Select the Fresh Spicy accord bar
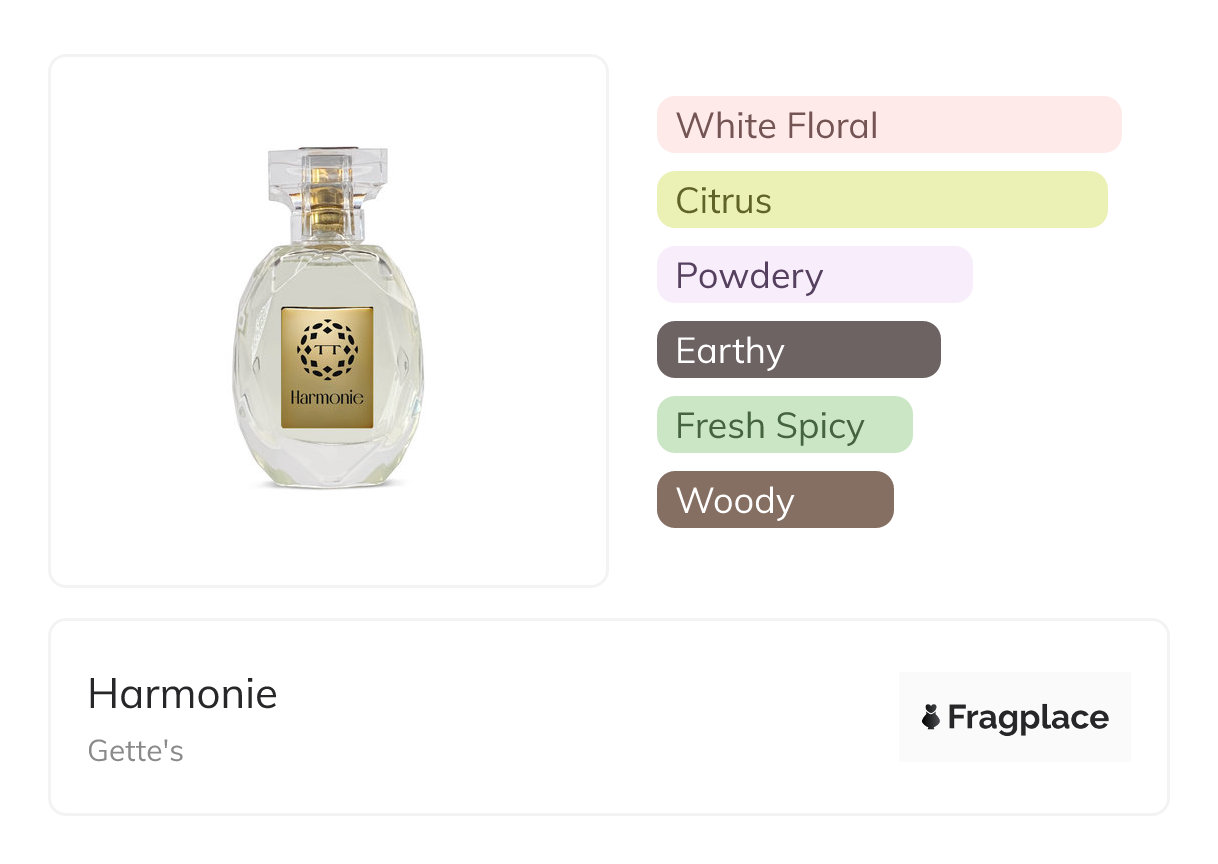This screenshot has width=1218, height=864. 784,425
